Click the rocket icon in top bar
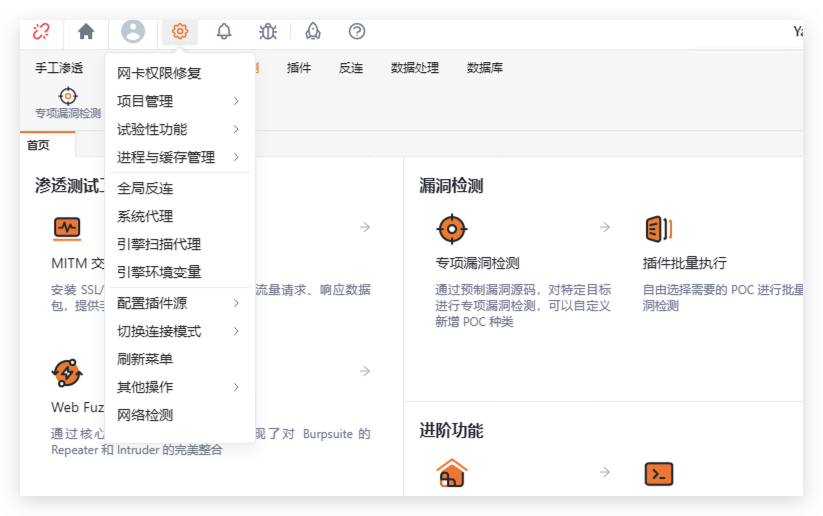Viewport: 823px width, 516px height. (x=313, y=31)
